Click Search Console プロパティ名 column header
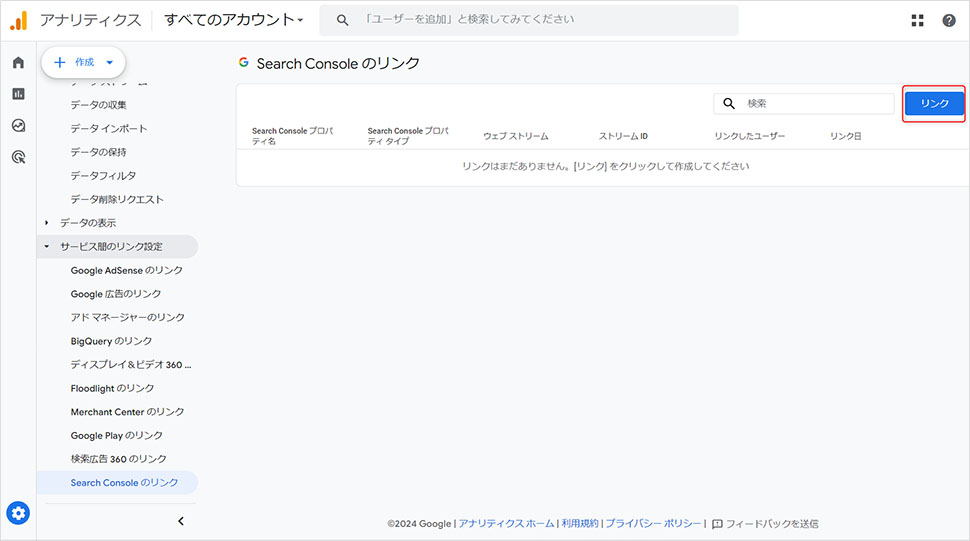This screenshot has height=541, width=970. click(x=292, y=136)
